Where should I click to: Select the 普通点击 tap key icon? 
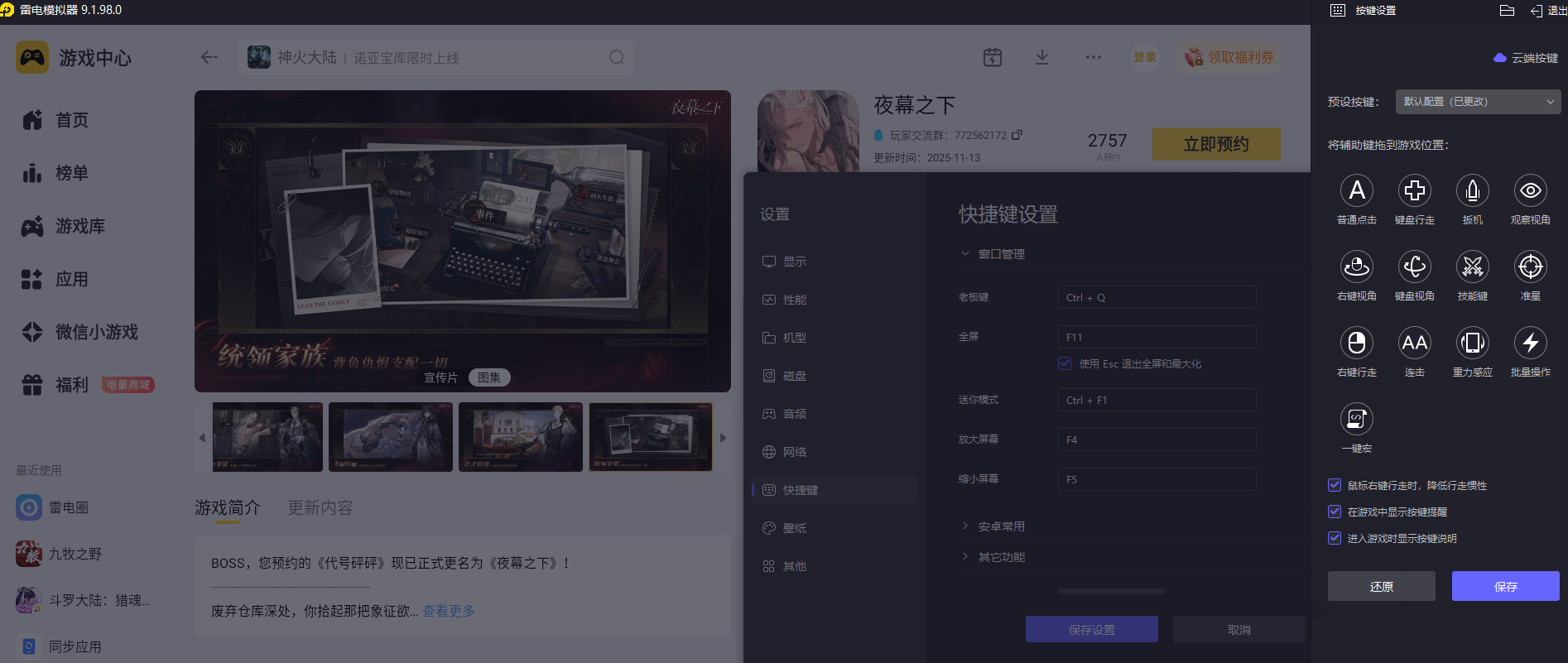(1356, 191)
